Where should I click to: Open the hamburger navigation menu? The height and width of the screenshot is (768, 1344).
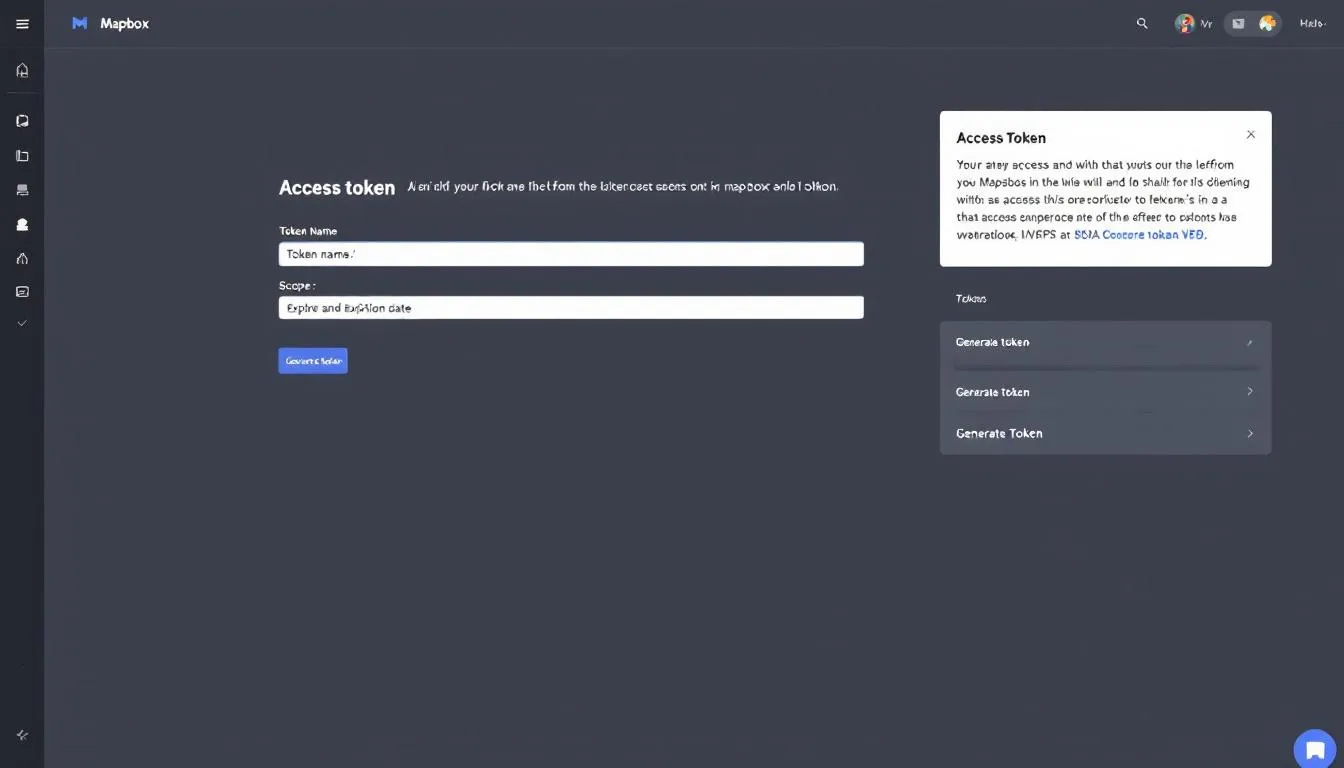(22, 22)
